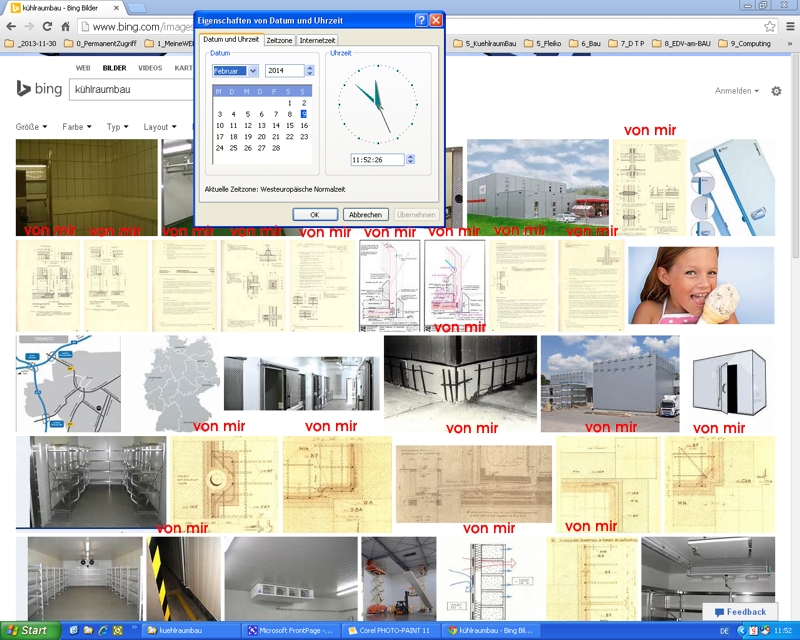Expand the month dropdown showing Februar
This screenshot has height=640, width=800.
pyautogui.click(x=252, y=71)
